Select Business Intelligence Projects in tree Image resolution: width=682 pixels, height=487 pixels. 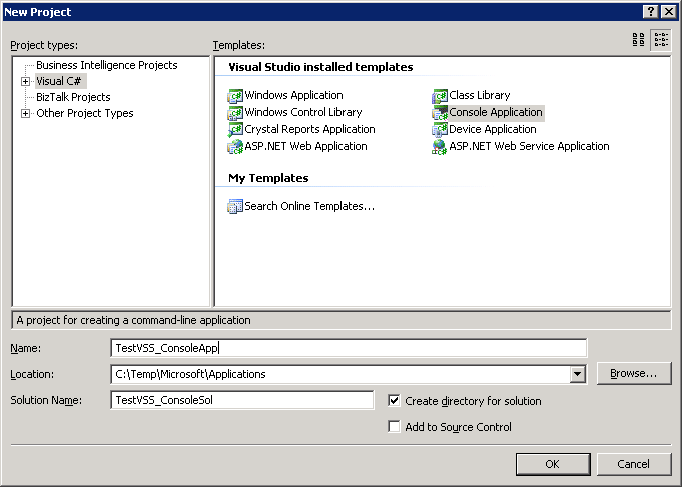coord(107,65)
